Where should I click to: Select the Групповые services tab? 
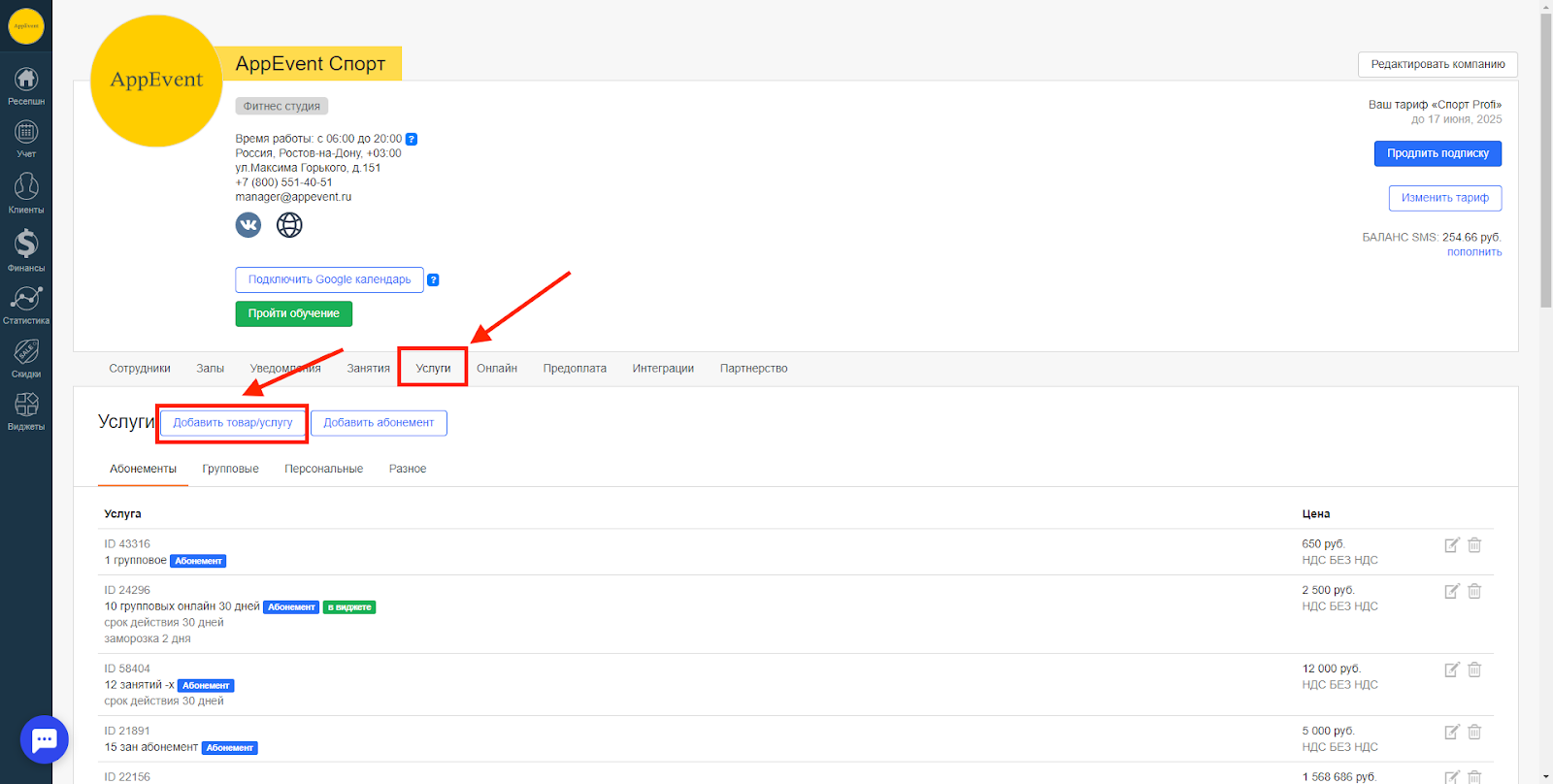pyautogui.click(x=230, y=469)
